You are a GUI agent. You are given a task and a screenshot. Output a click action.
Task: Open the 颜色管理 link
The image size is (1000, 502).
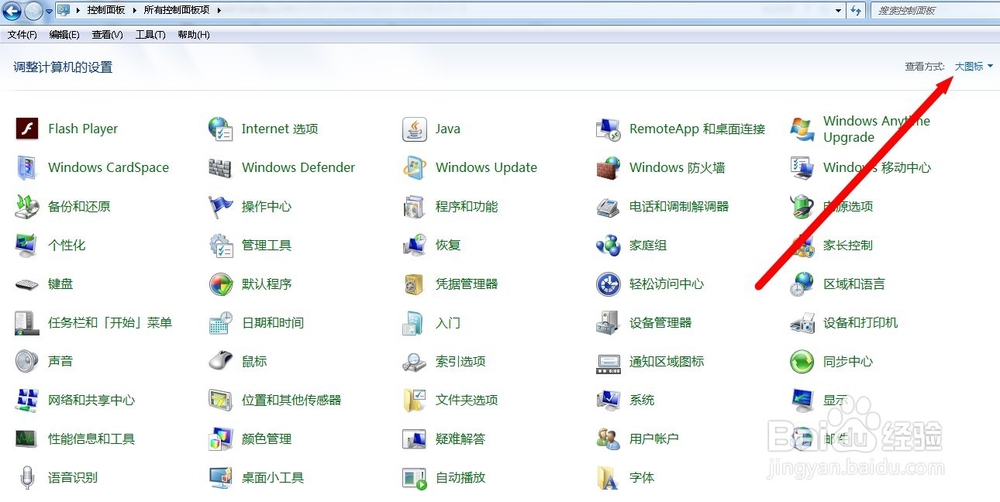point(267,439)
